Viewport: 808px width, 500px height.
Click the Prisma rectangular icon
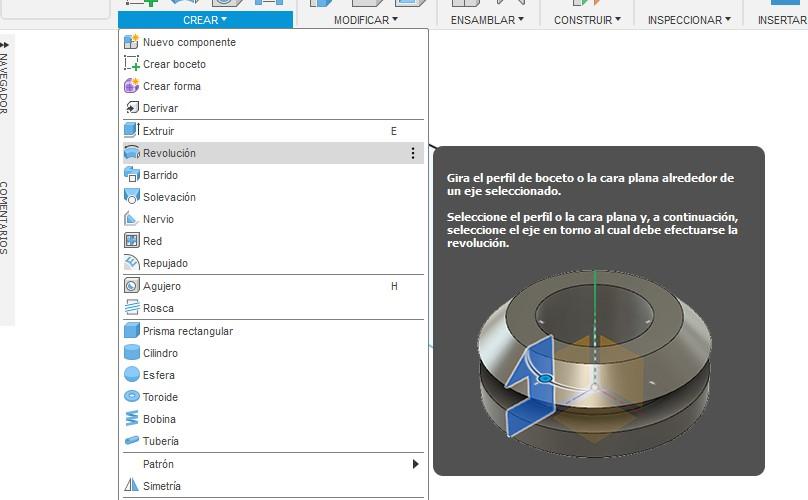(131, 330)
